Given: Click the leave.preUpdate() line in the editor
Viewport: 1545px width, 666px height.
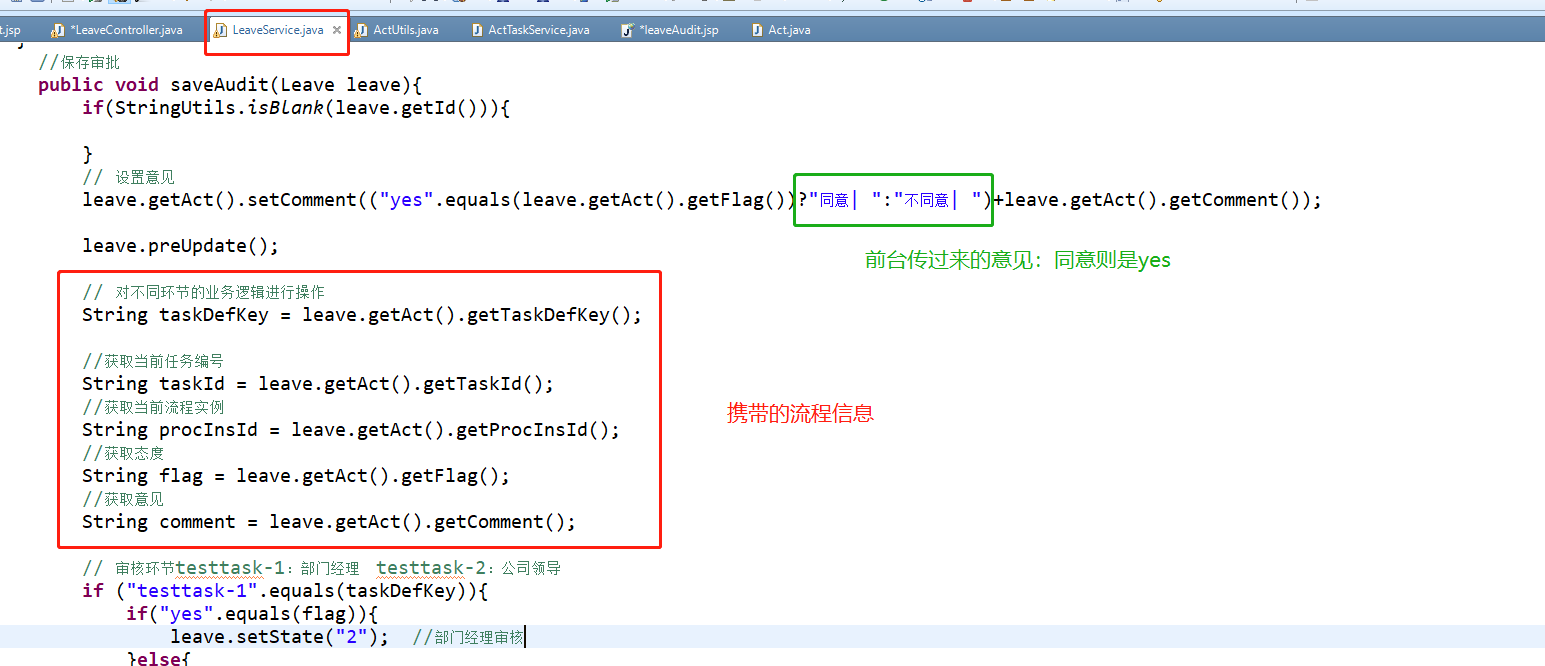Looking at the screenshot, I should click(180, 245).
